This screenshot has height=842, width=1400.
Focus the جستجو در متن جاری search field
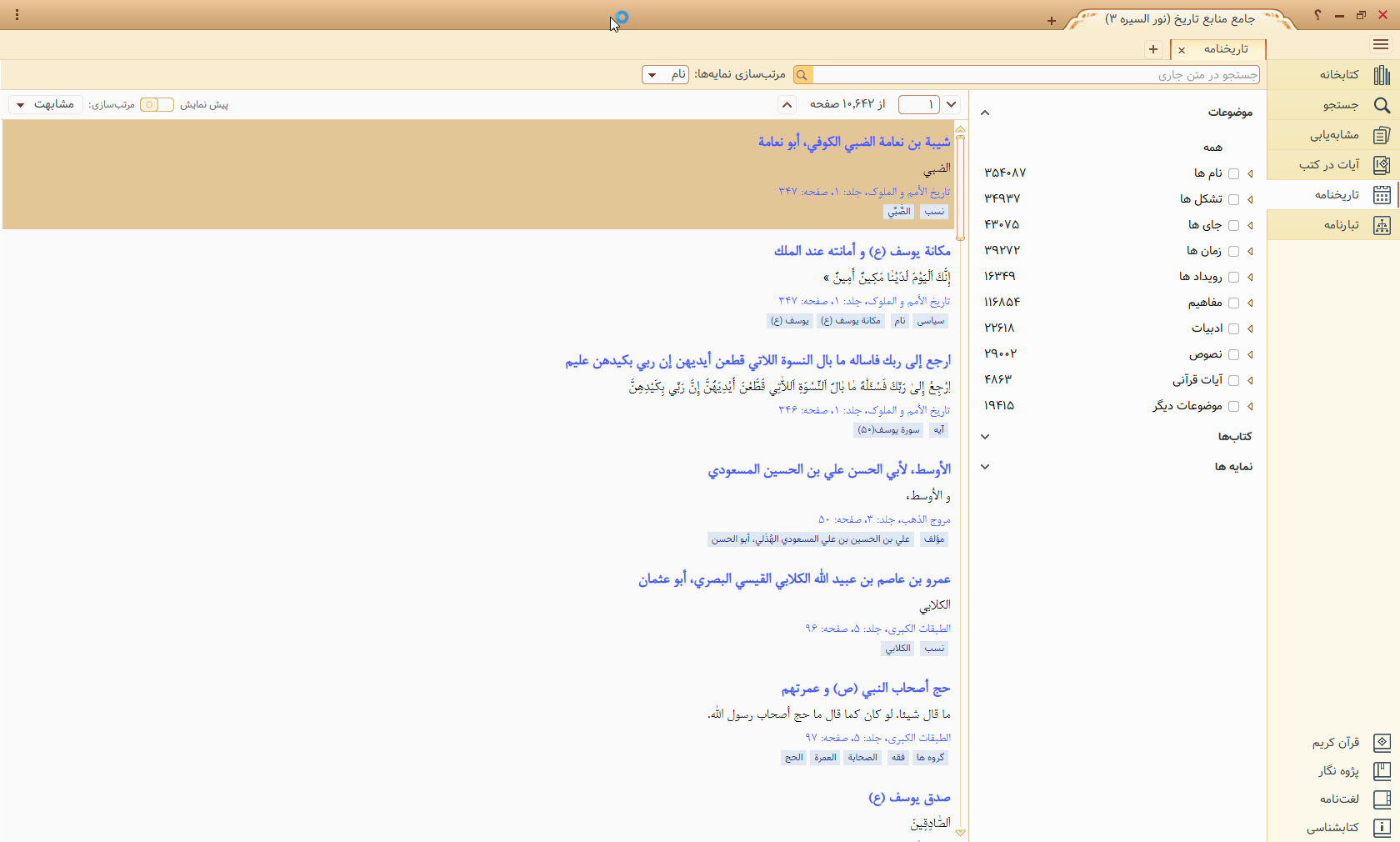point(1036,75)
